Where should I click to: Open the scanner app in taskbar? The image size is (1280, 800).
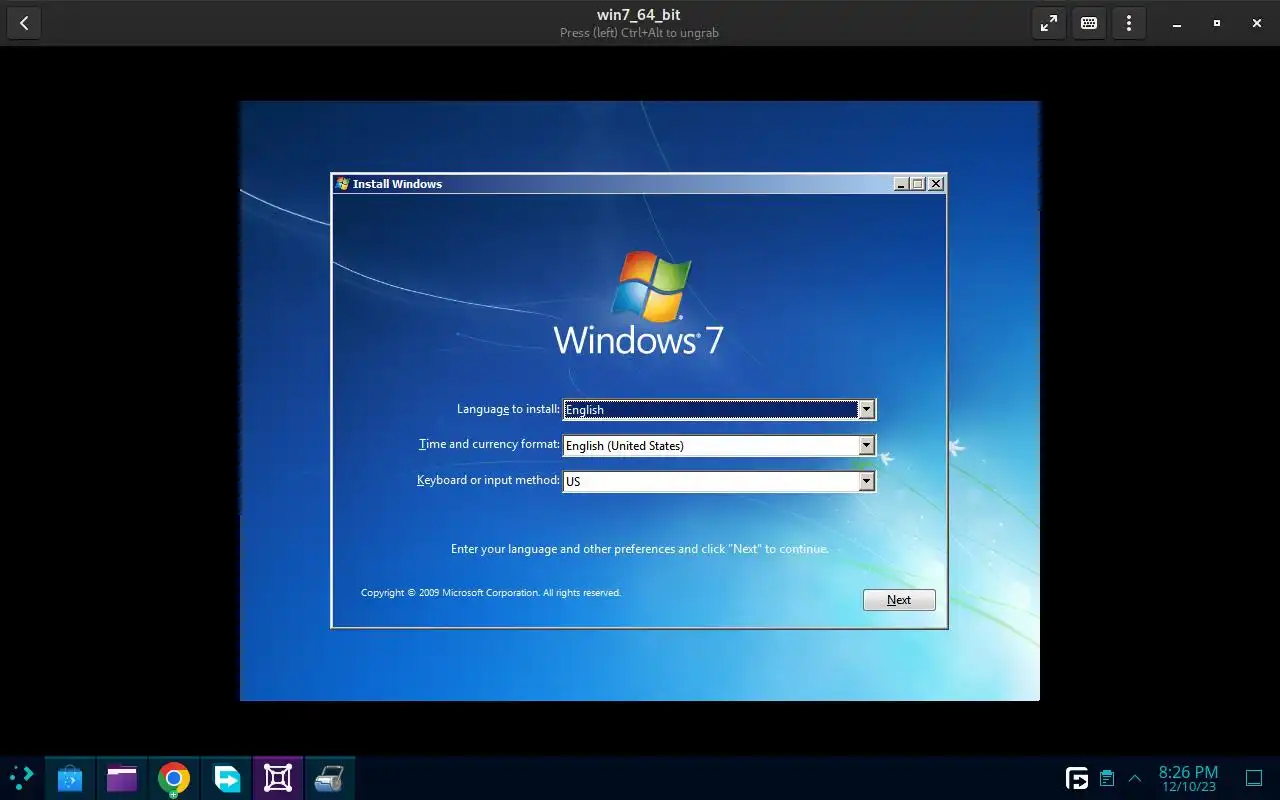tap(330, 778)
